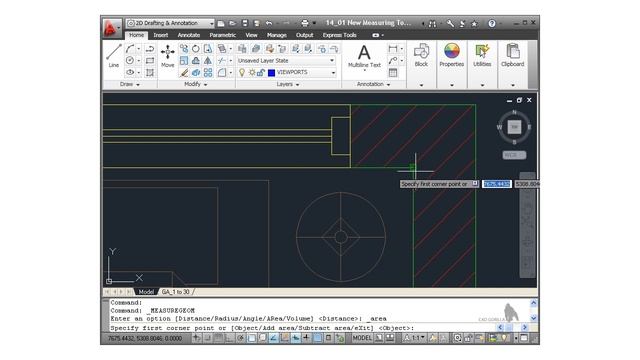Switch to the View ribbon tab
Image resolution: width=640 pixels, height=360 pixels.
point(251,35)
